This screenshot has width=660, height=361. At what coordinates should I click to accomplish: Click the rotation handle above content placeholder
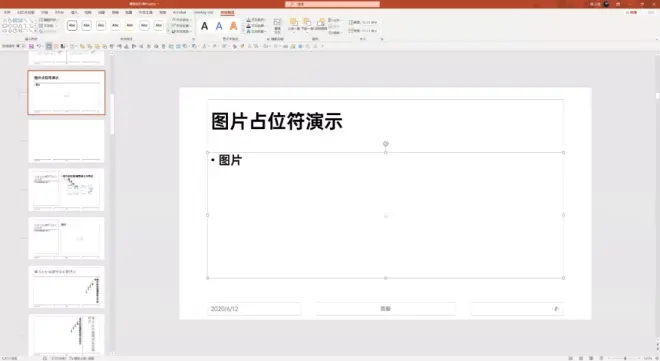point(386,144)
